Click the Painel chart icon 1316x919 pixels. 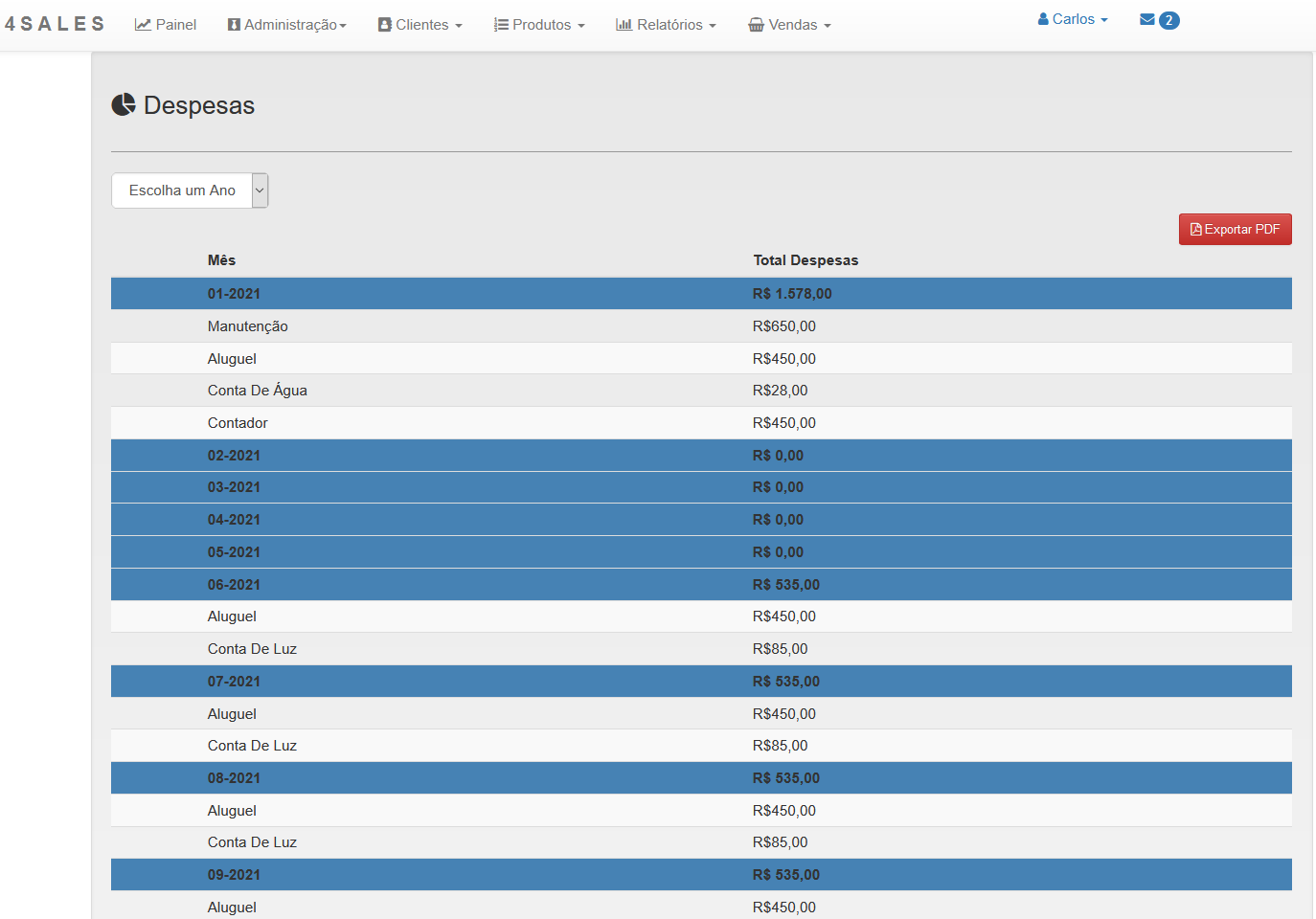pos(143,25)
